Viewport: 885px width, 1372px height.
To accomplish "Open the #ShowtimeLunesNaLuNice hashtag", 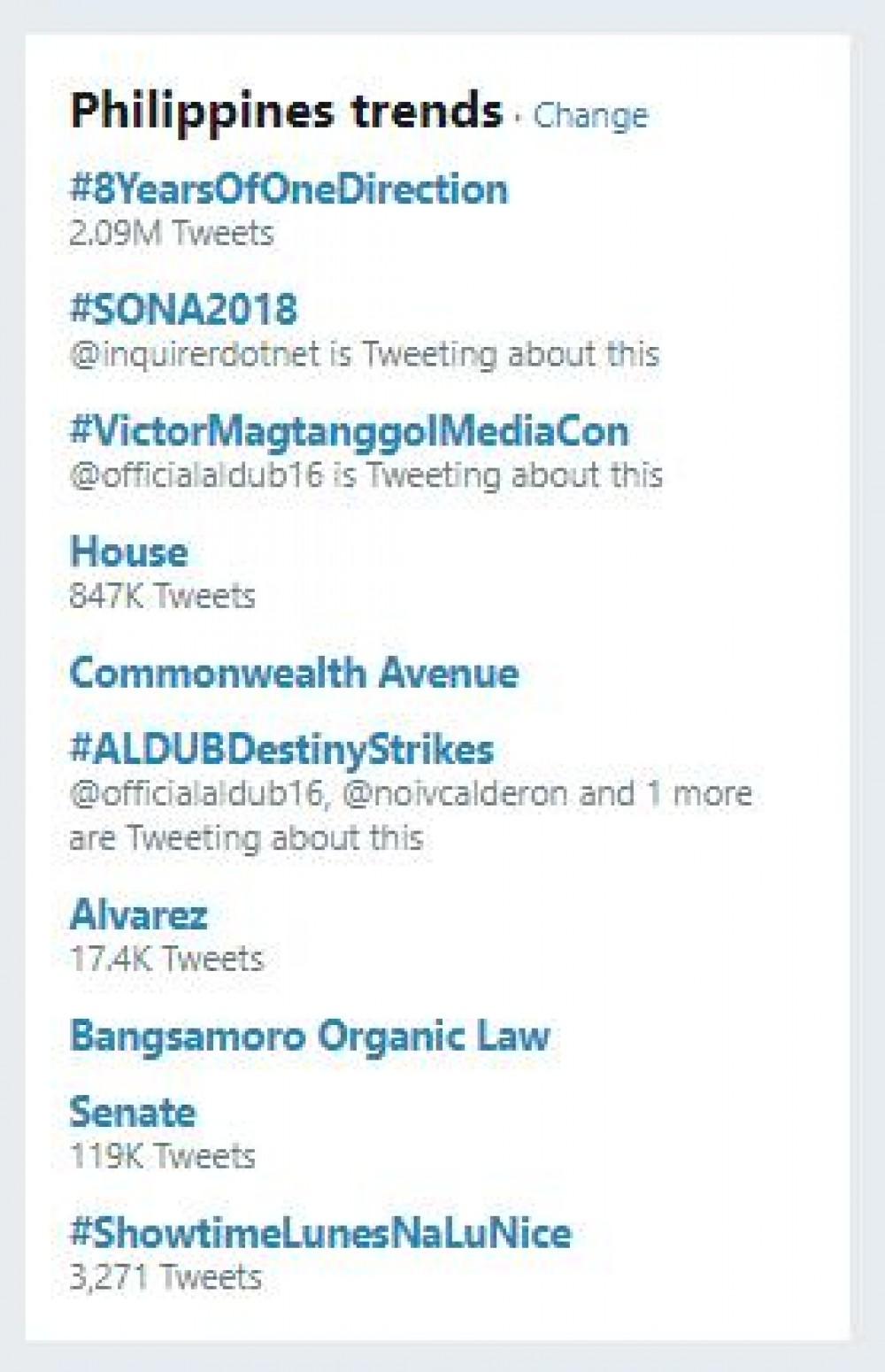I will coord(320,1233).
